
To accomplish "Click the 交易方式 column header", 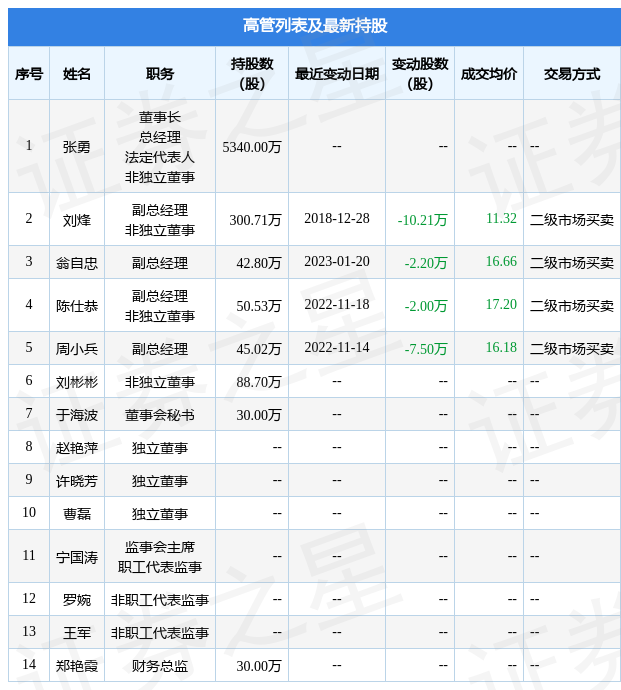I will click(x=572, y=74).
